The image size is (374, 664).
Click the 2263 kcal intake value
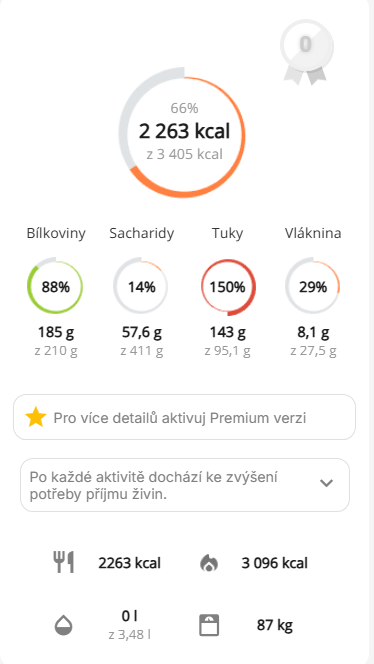(130, 563)
